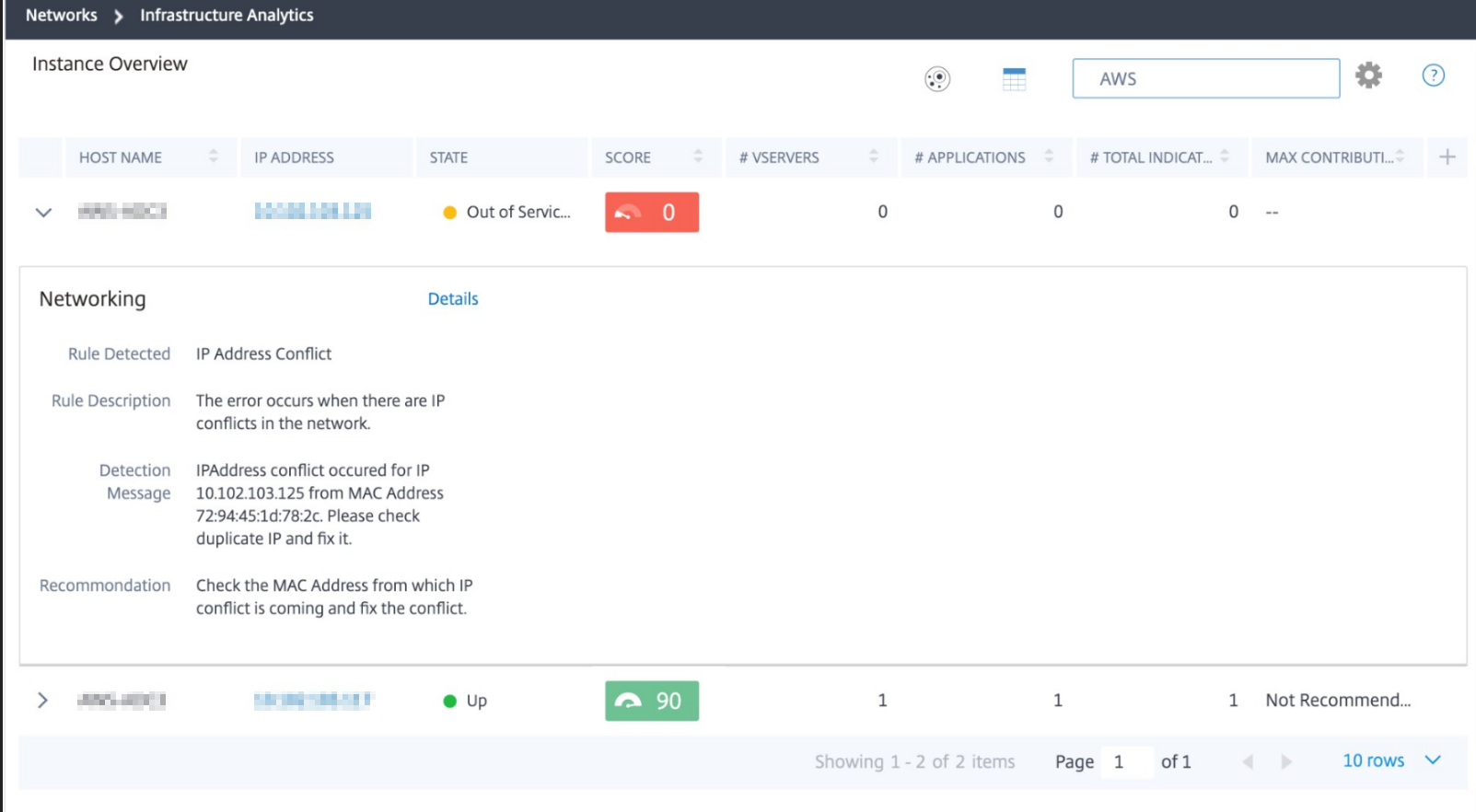Click Not Recommend... cell

1338,700
